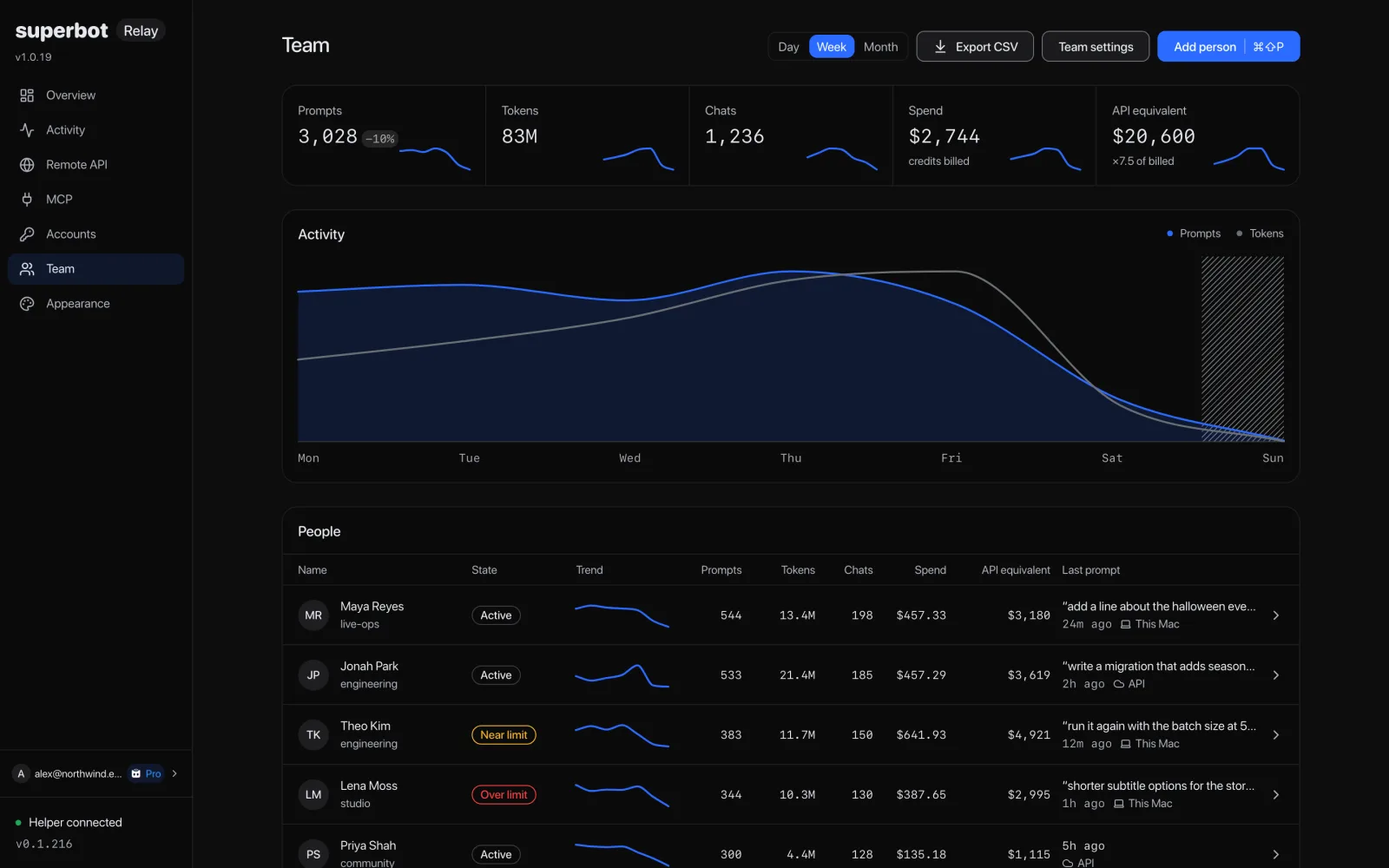The height and width of the screenshot is (868, 1389).
Task: Sort by the Tokens column header
Action: (x=798, y=570)
